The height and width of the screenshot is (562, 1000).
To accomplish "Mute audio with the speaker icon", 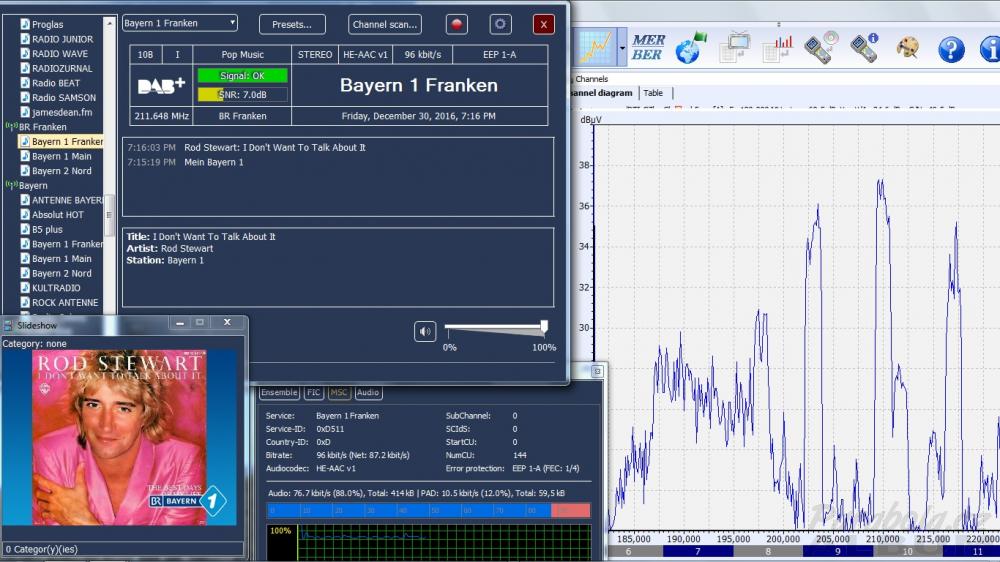I will click(x=425, y=331).
